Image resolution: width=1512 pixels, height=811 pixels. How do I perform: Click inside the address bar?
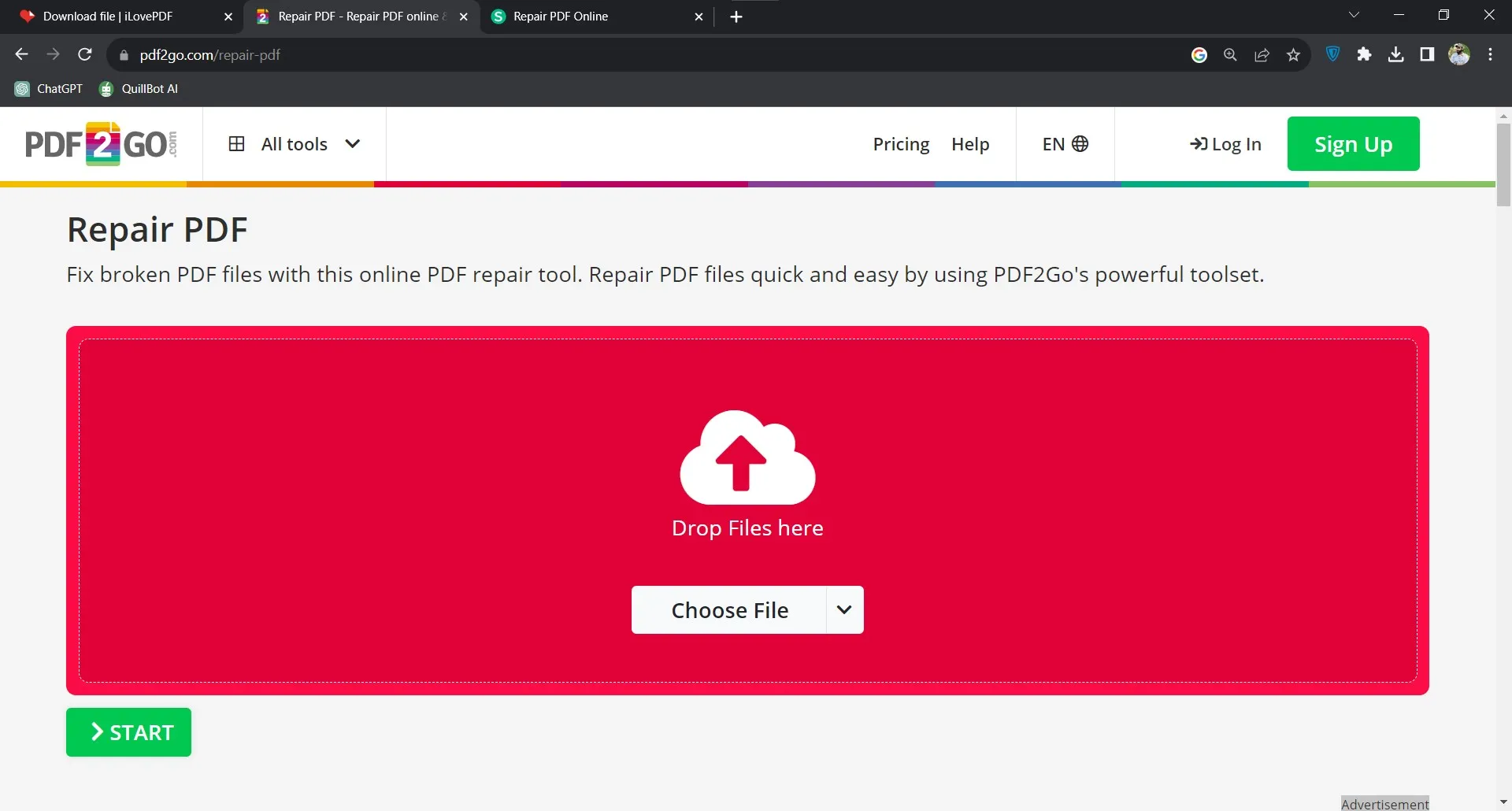pyautogui.click(x=315, y=54)
